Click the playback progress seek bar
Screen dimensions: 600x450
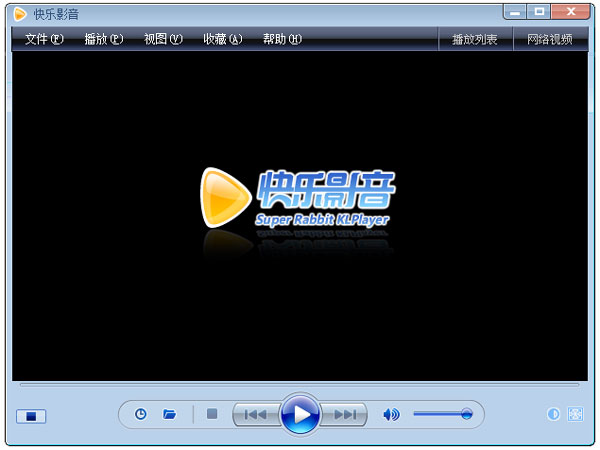click(x=300, y=384)
